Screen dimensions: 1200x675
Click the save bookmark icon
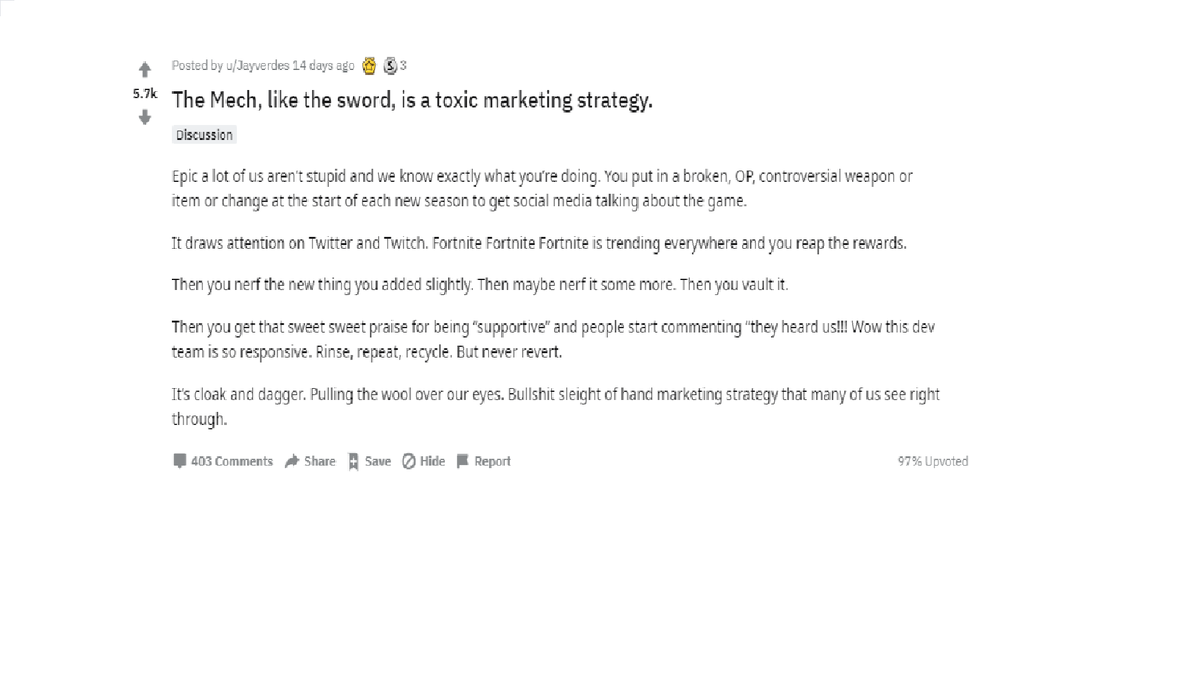(x=353, y=461)
